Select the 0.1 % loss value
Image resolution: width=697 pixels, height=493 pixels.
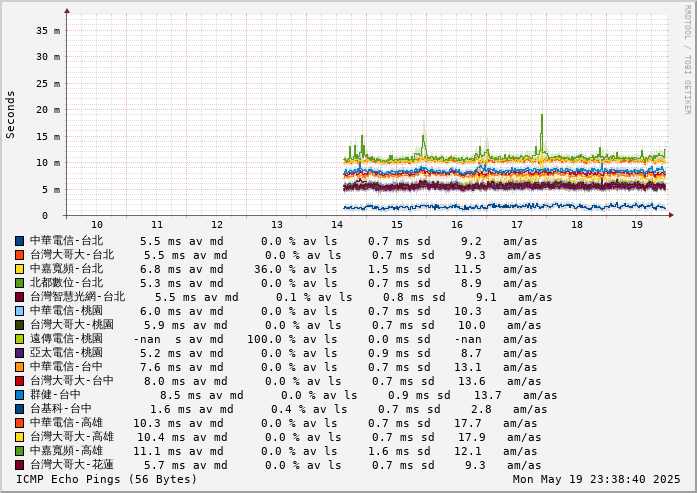[293, 297]
